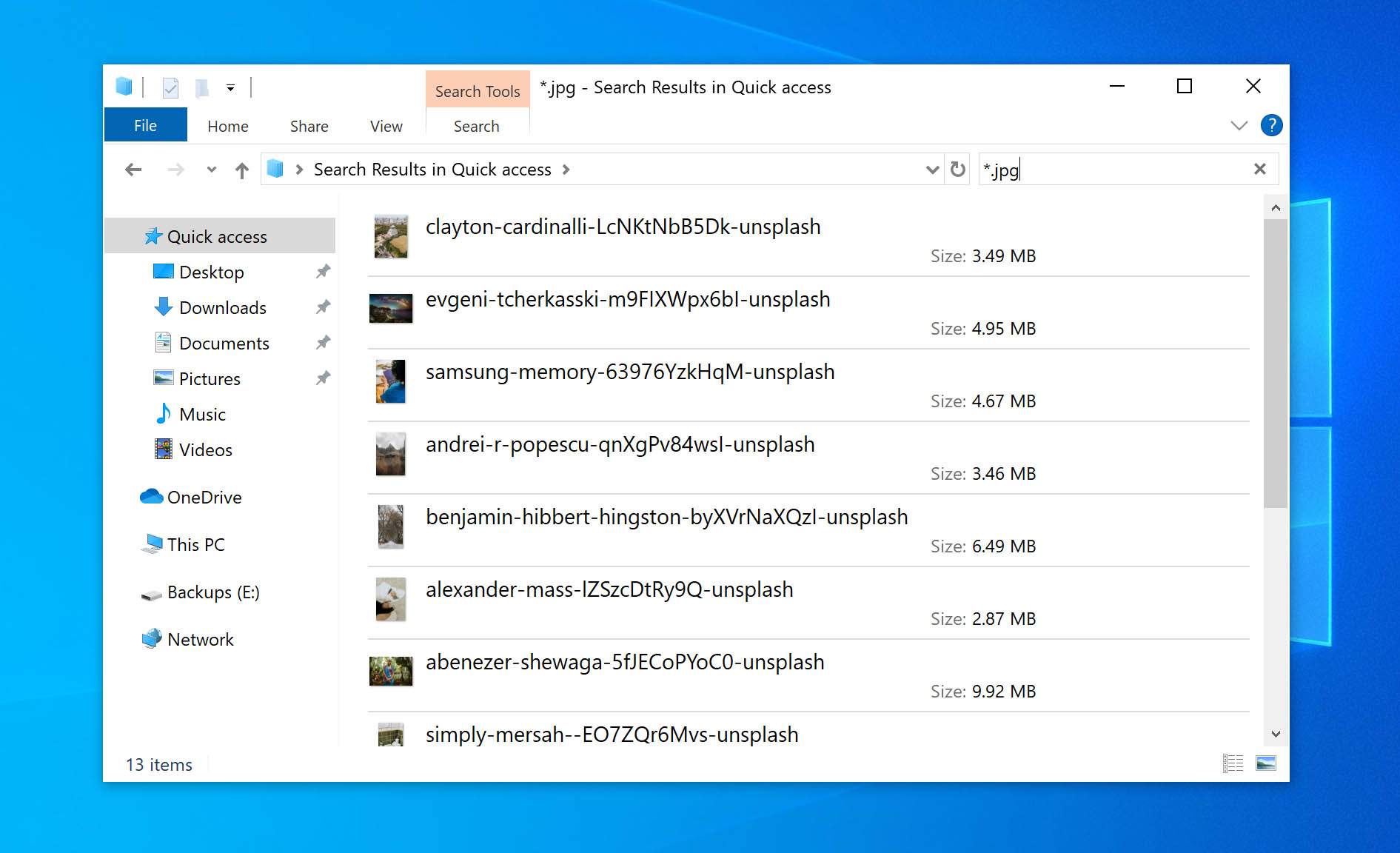The height and width of the screenshot is (853, 1400).
Task: Click the vertical scrollbar thumb
Action: (x=1276, y=364)
